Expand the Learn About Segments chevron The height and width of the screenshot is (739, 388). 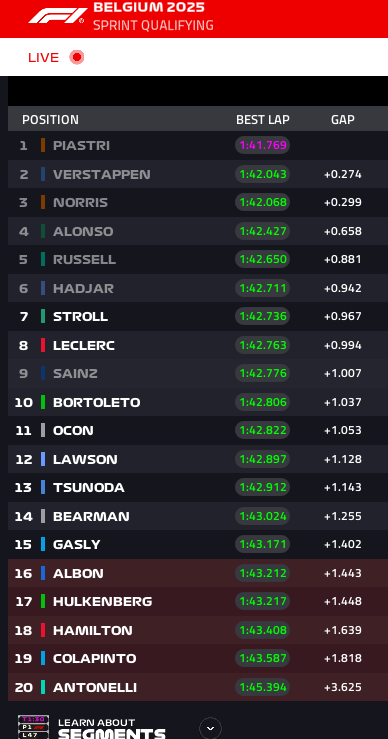pos(210,729)
